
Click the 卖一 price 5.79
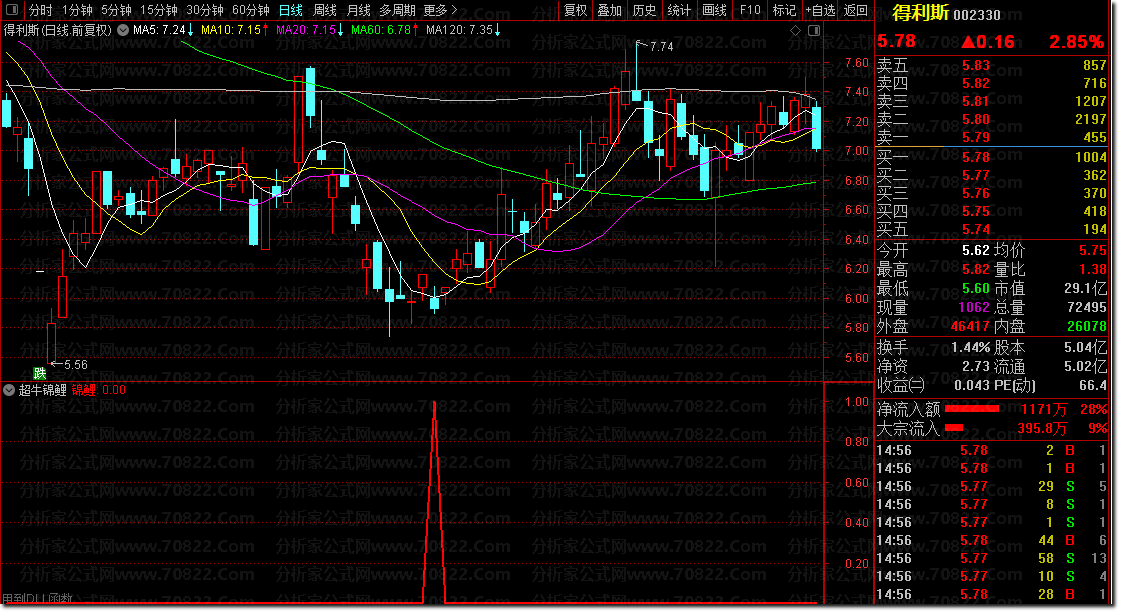pos(976,137)
